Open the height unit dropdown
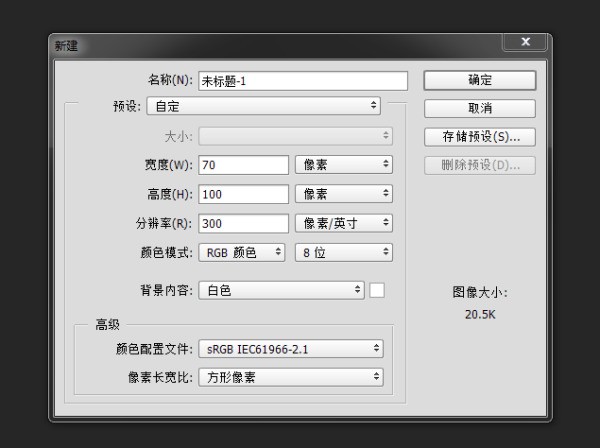This screenshot has width=600, height=448. 344,193
